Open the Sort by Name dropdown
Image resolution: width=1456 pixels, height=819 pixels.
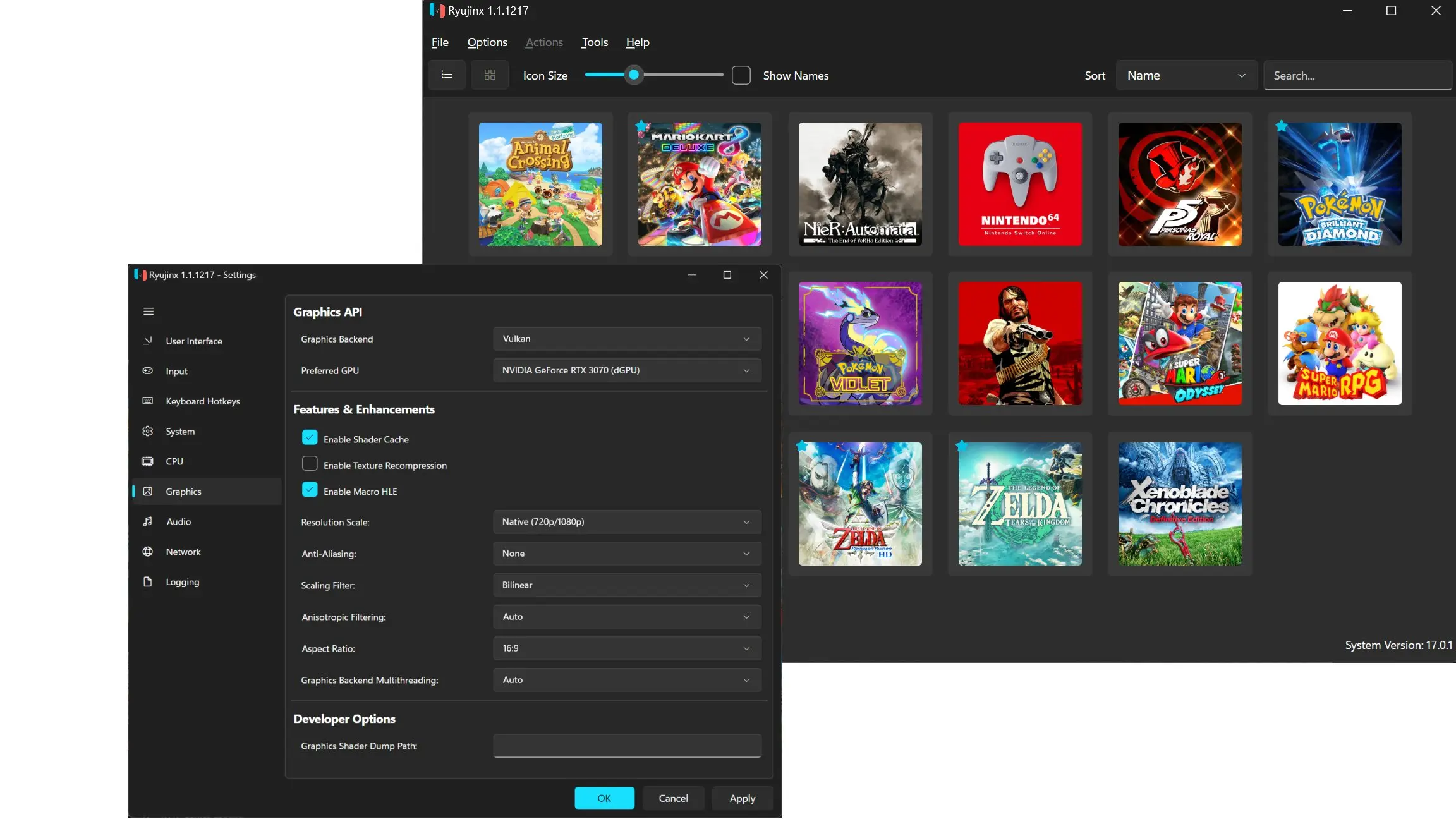point(1186,76)
